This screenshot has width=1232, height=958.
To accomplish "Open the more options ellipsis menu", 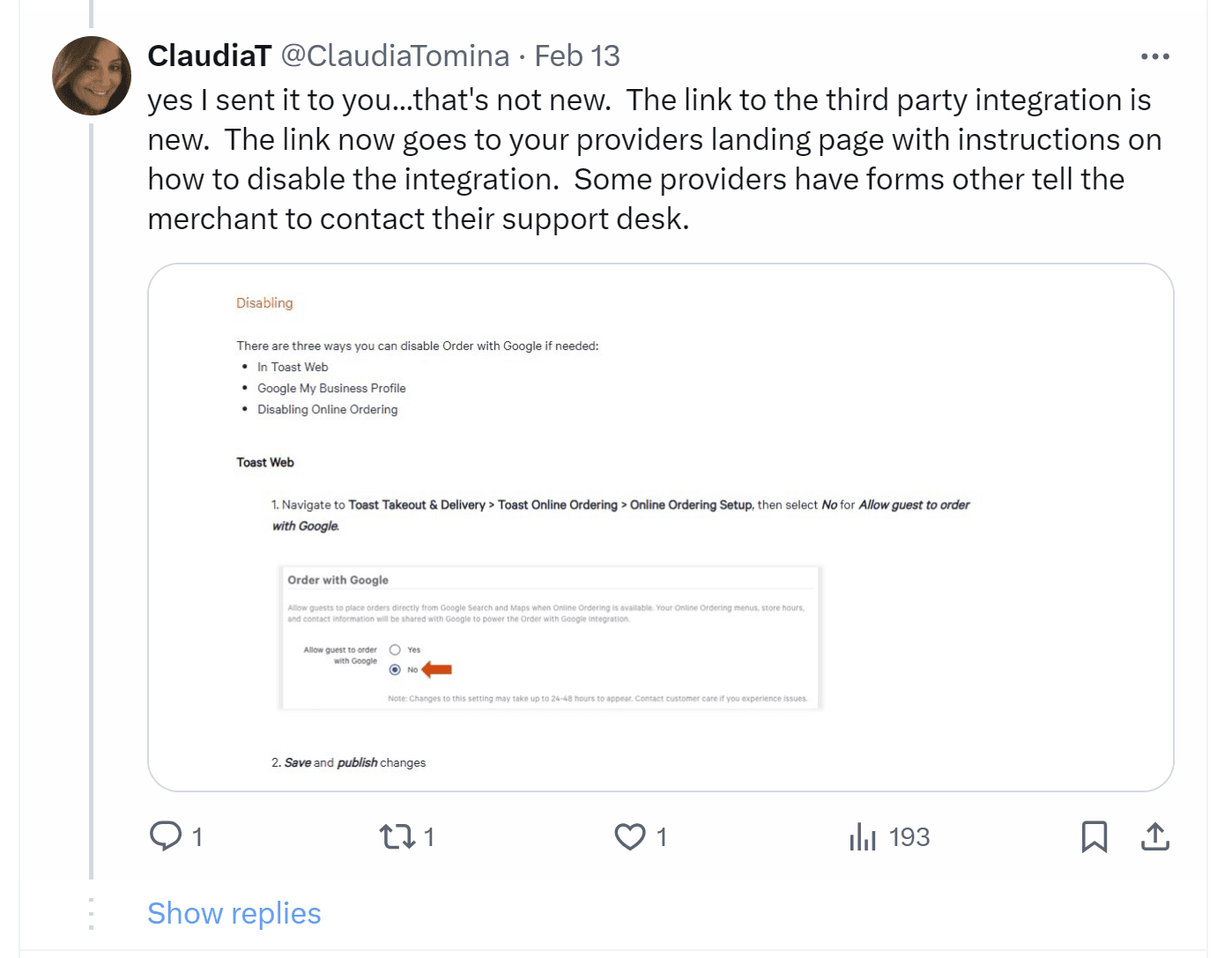I will [1154, 56].
